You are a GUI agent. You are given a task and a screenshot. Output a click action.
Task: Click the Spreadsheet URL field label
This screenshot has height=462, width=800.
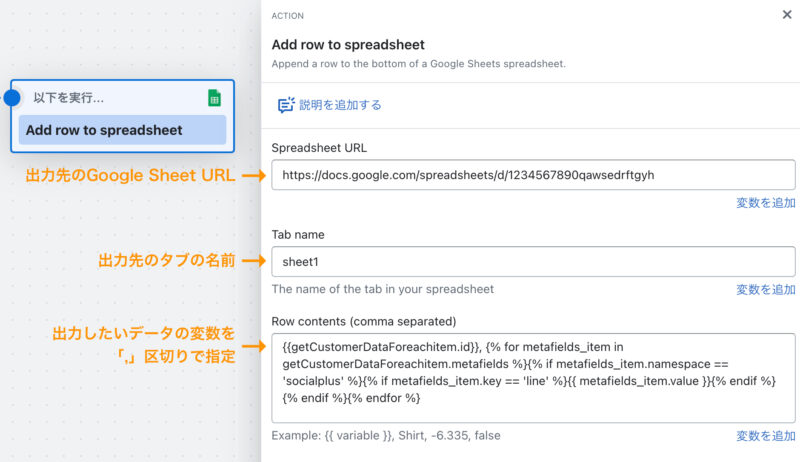[x=319, y=148]
